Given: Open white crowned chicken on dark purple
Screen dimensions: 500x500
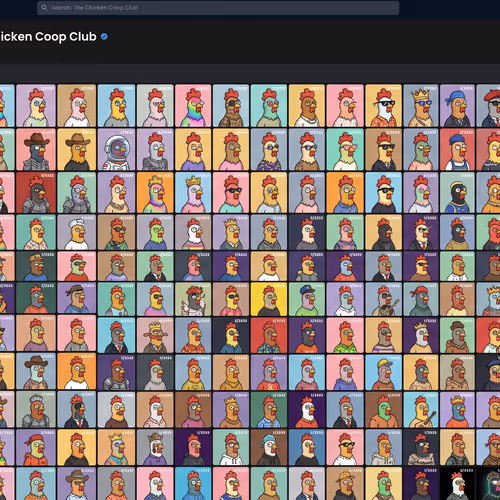Looking at the screenshot, I should pos(421,335).
